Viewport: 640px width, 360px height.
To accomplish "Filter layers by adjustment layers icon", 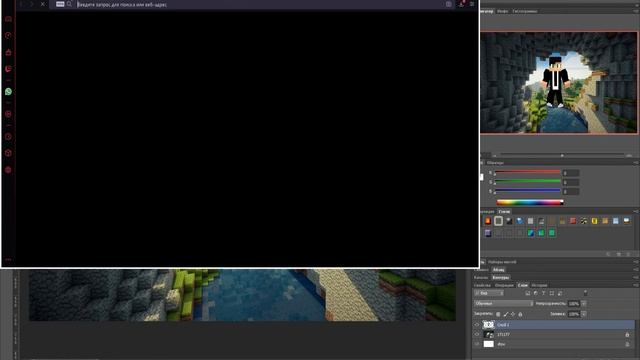I will (536, 293).
